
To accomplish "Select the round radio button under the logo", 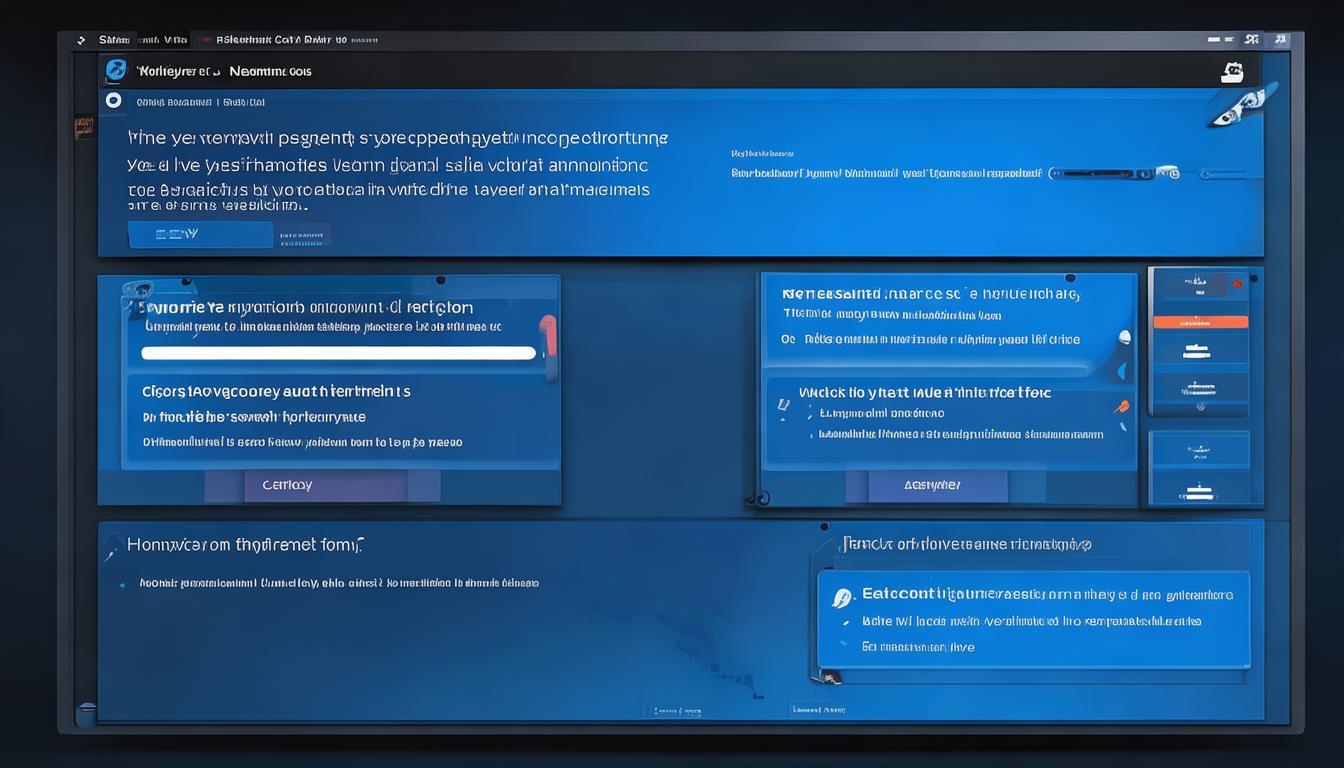I will (x=114, y=100).
